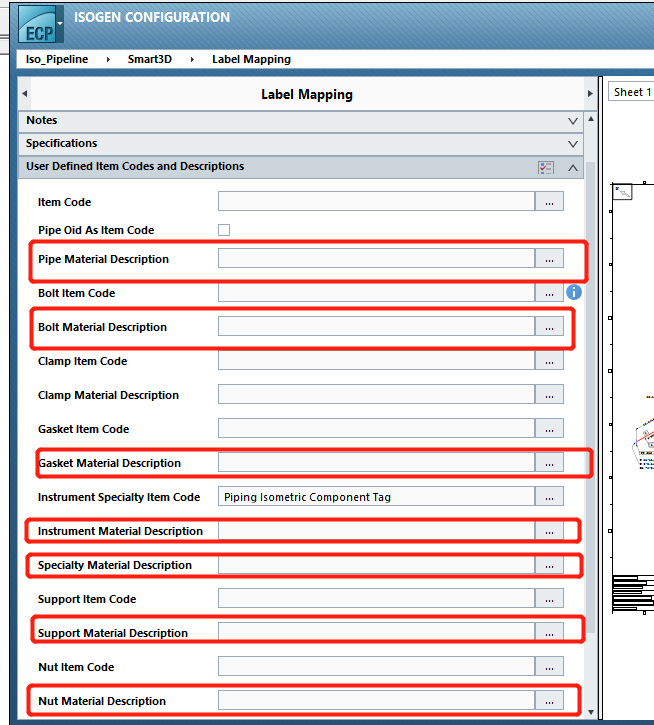Open the ECP application menu icon

coord(41,24)
